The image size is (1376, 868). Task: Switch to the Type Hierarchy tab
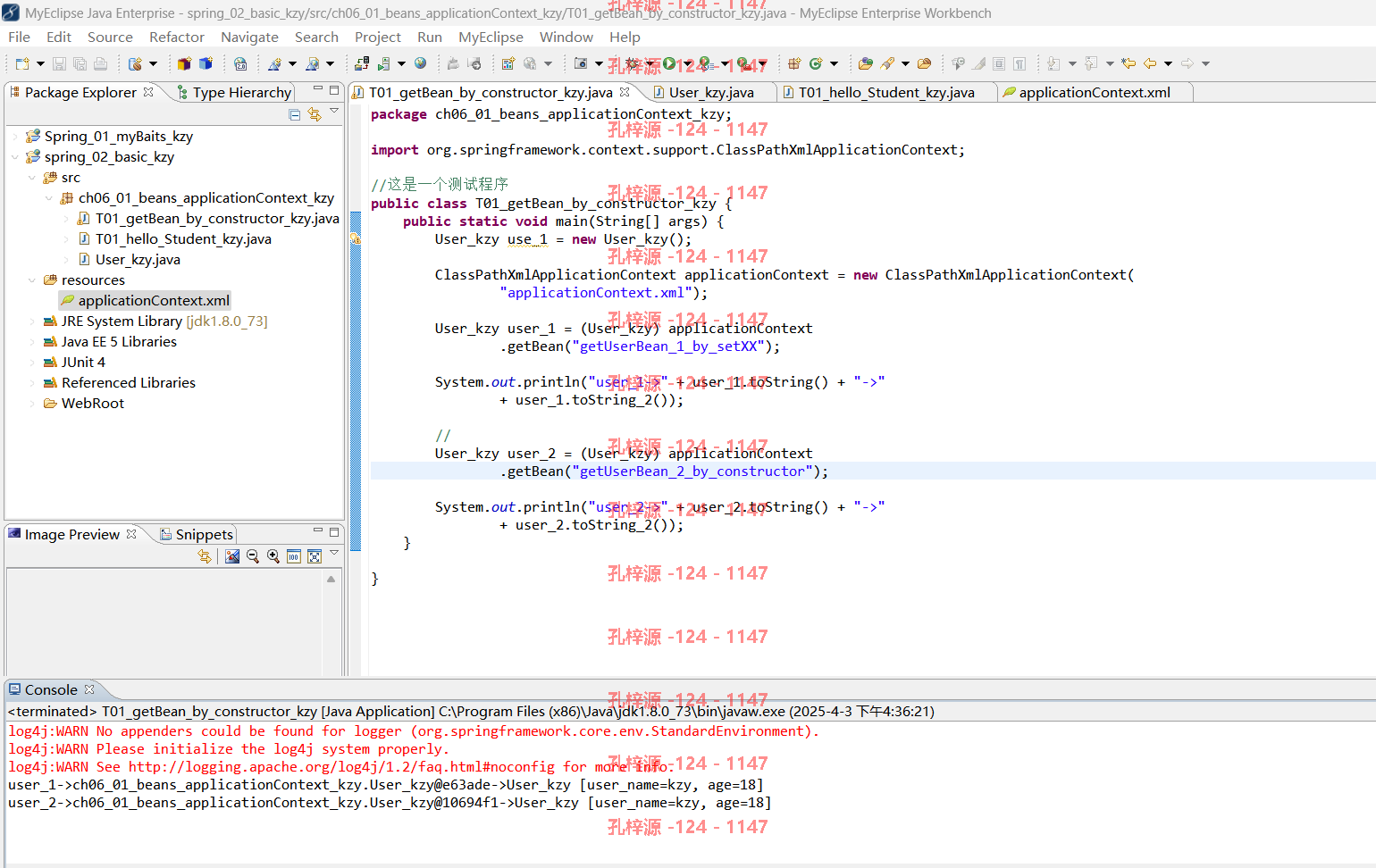pos(234,92)
